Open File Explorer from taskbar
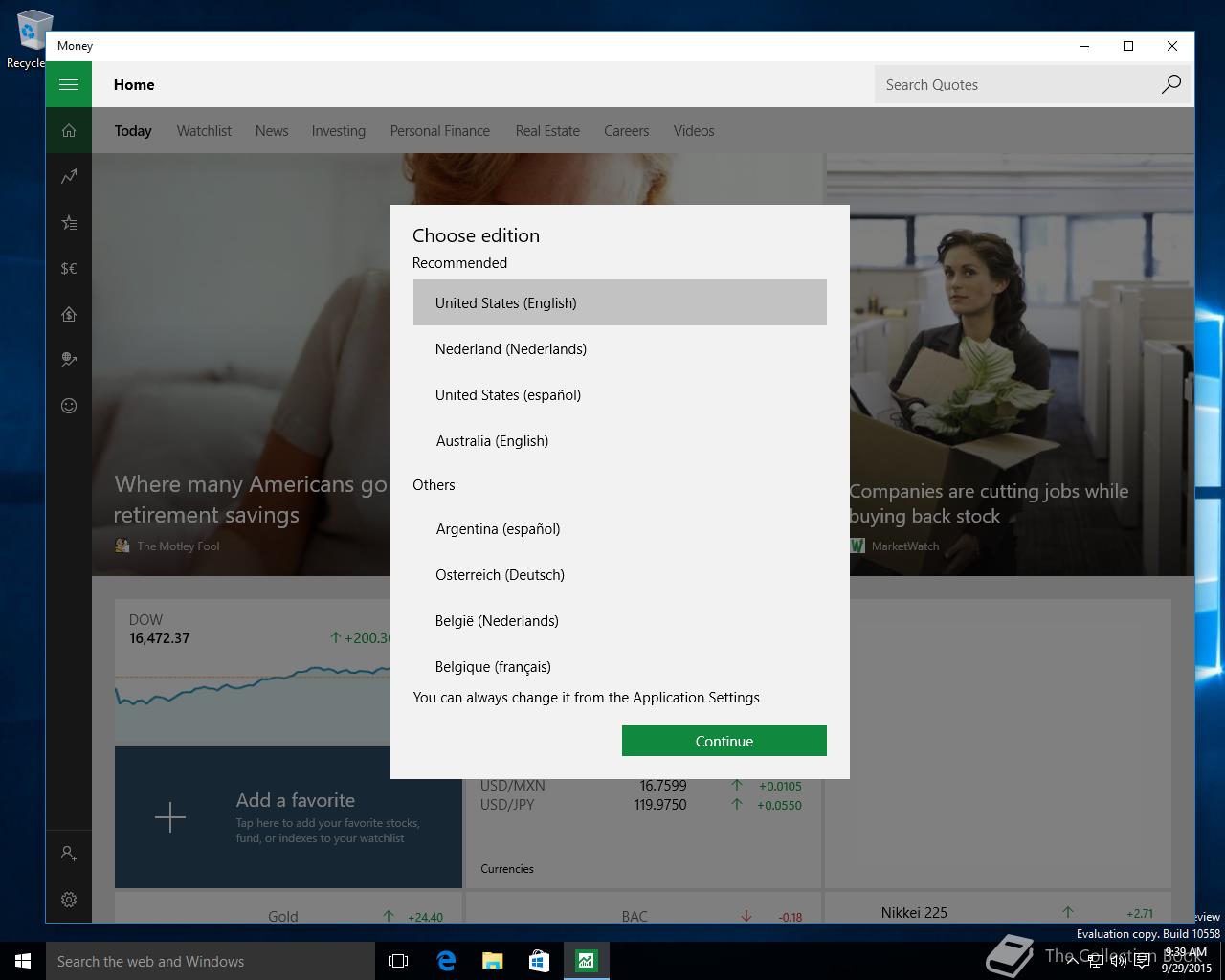1225x980 pixels. [493, 961]
